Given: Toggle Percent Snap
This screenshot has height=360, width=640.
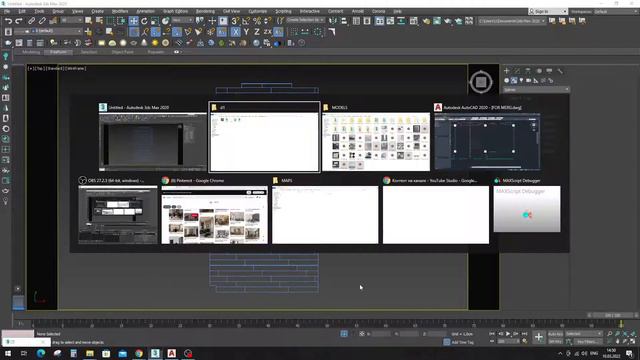Looking at the screenshot, I should [257, 20].
